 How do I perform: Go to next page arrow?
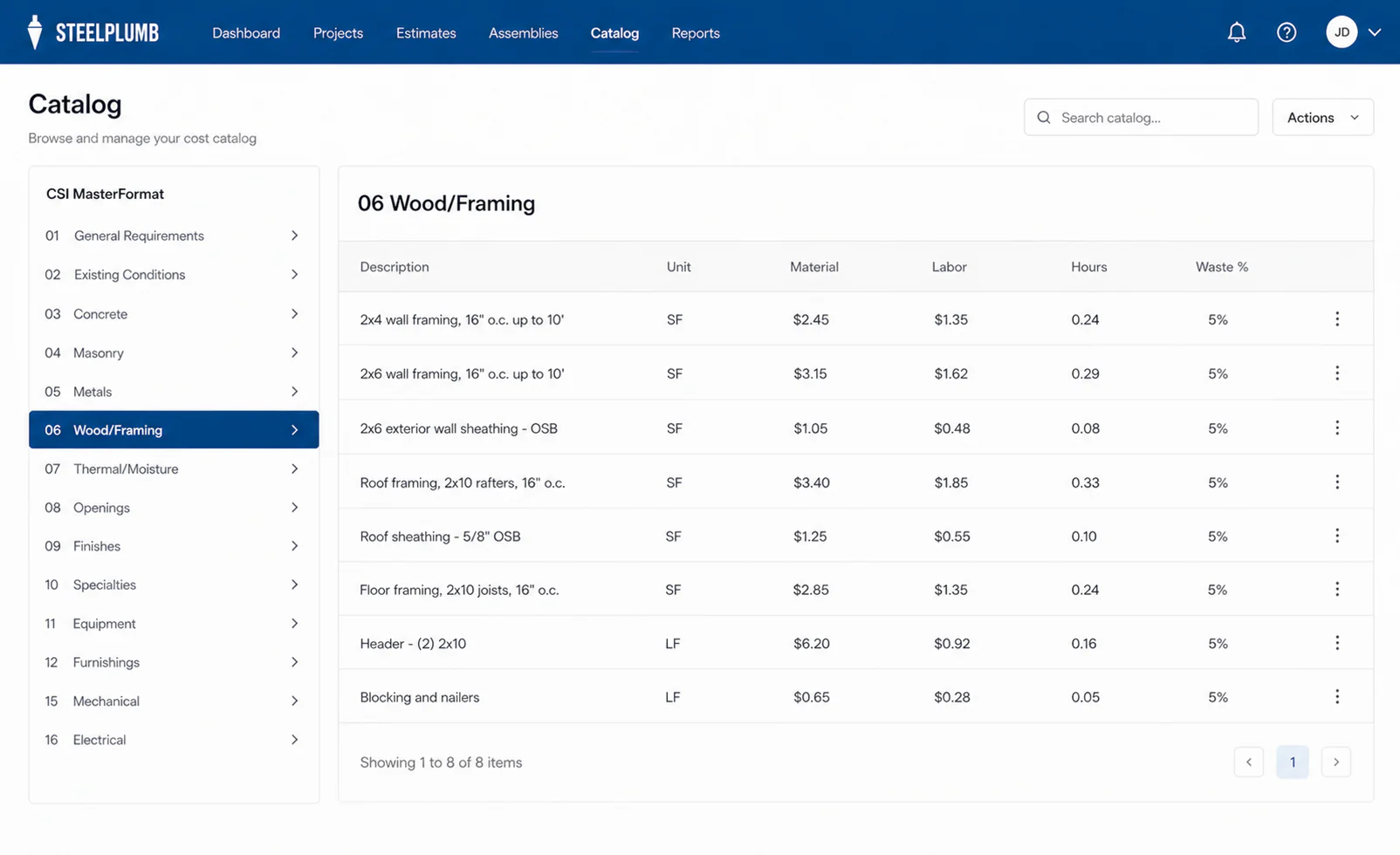(x=1335, y=762)
